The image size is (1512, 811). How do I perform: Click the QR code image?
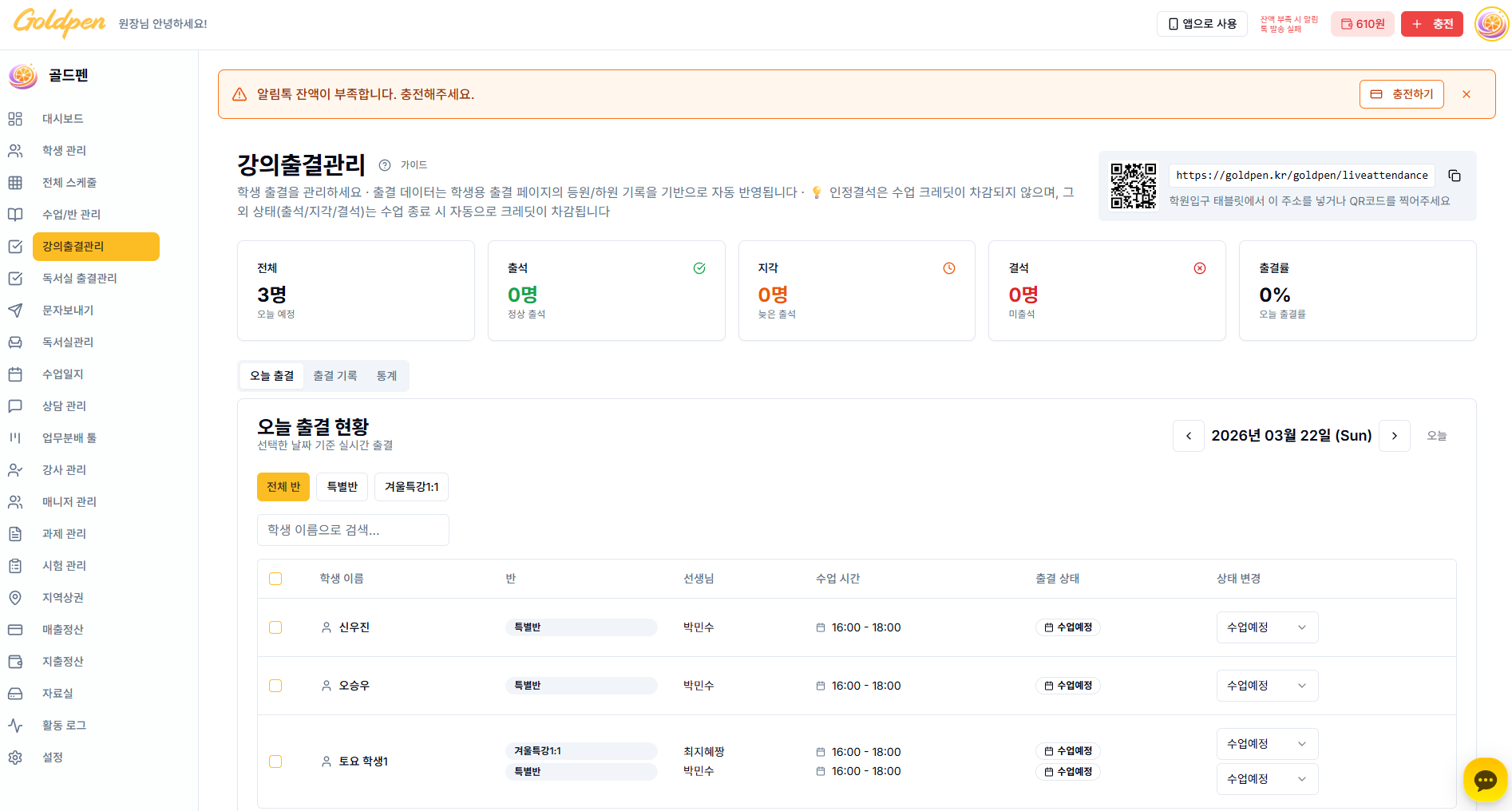tap(1133, 186)
